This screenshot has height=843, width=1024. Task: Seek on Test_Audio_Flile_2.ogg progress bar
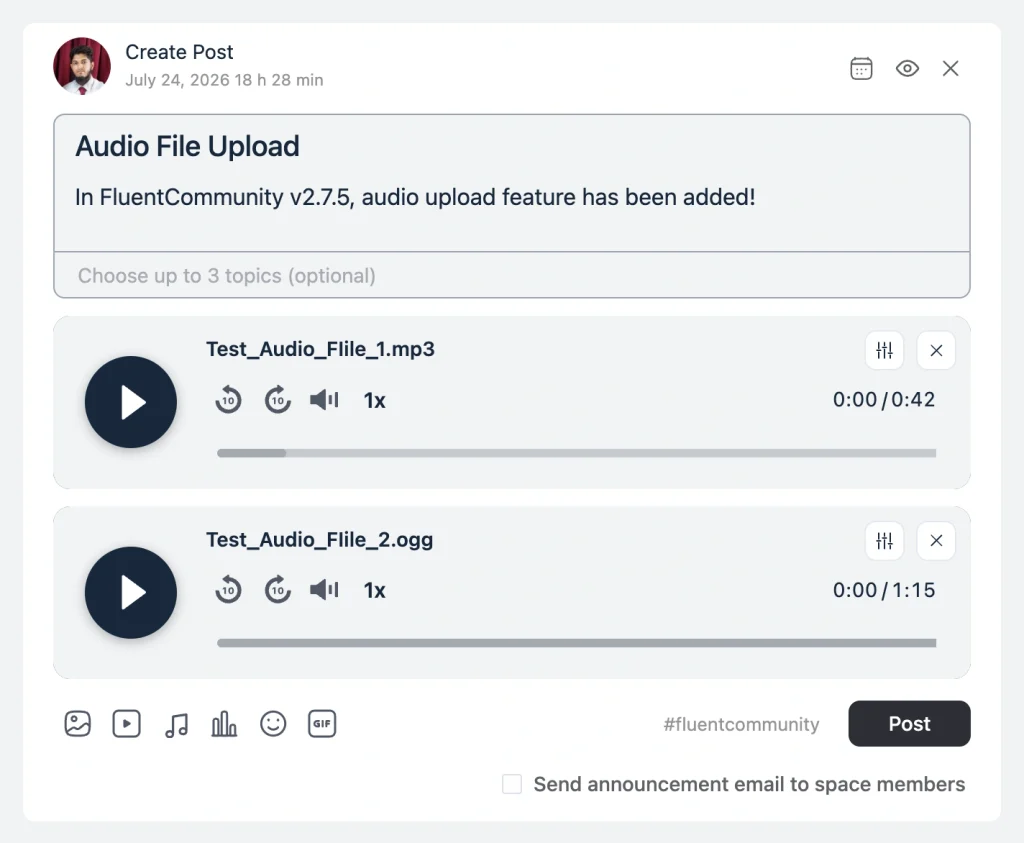[x=577, y=643]
